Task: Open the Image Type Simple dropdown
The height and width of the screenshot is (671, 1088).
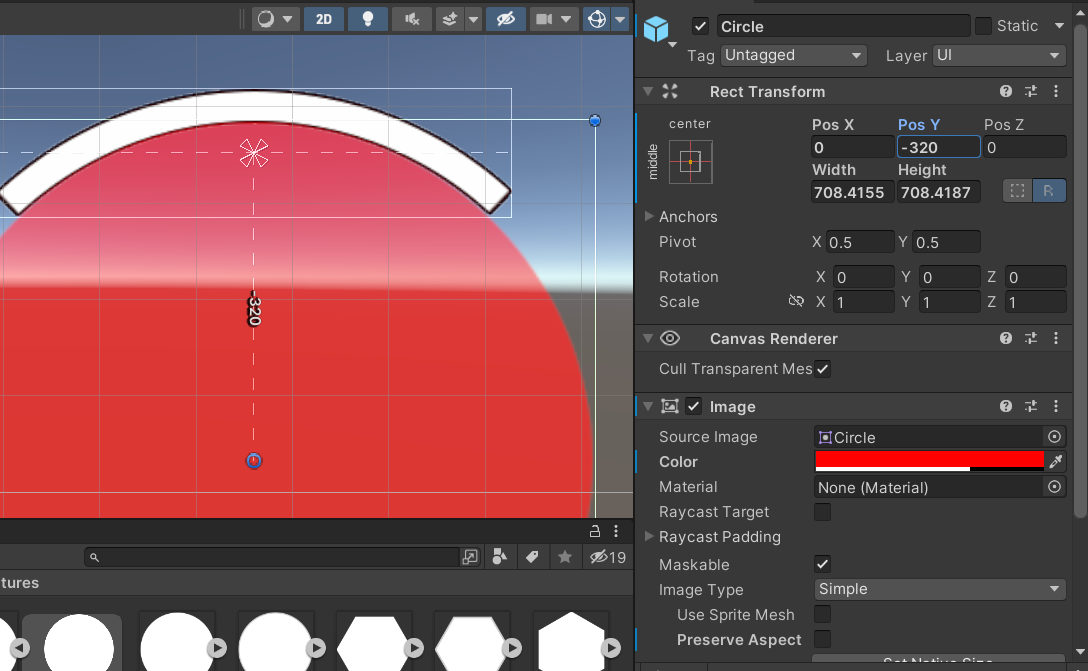Action: pos(940,589)
